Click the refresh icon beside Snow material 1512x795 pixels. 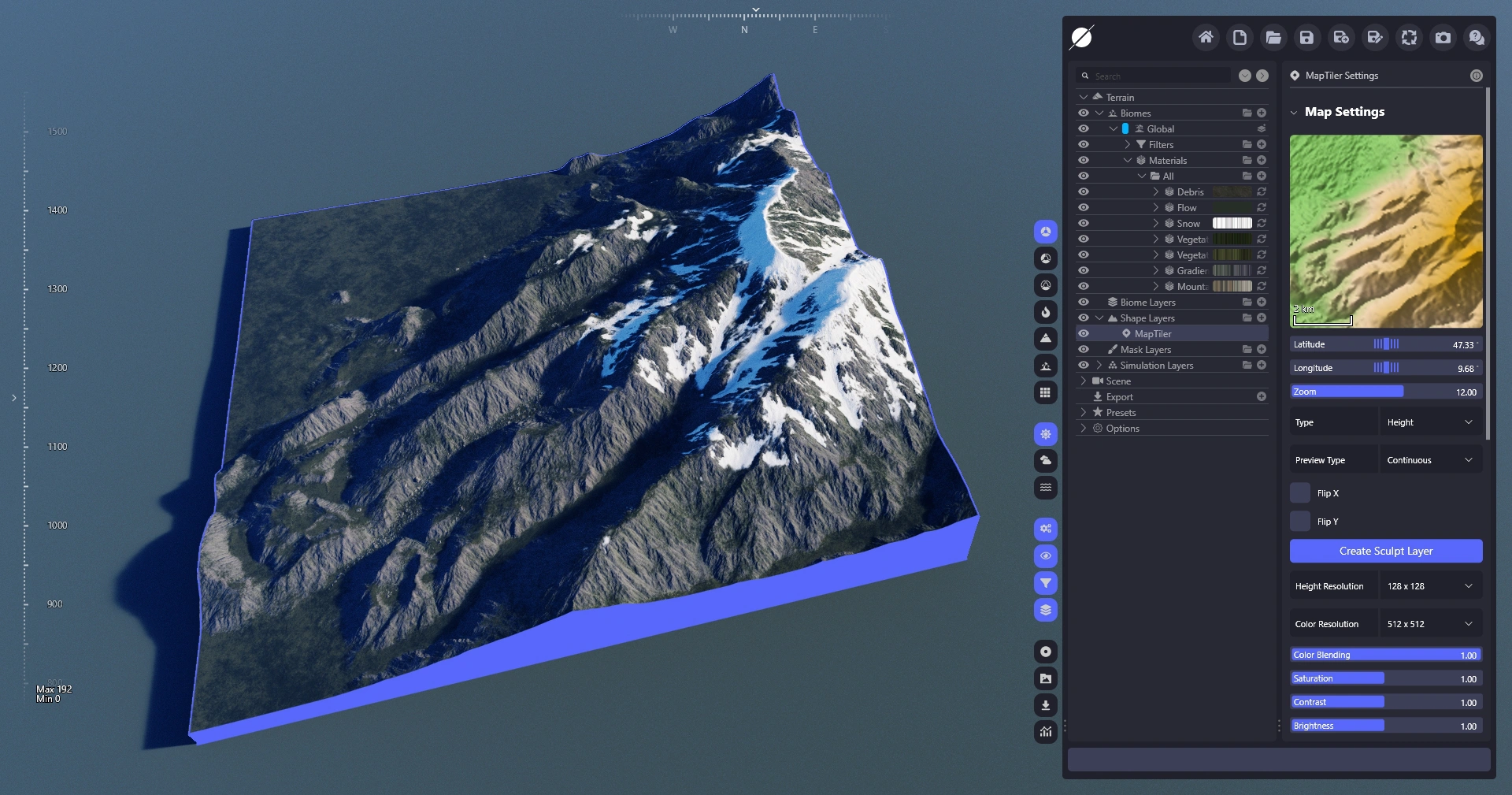coord(1262,224)
